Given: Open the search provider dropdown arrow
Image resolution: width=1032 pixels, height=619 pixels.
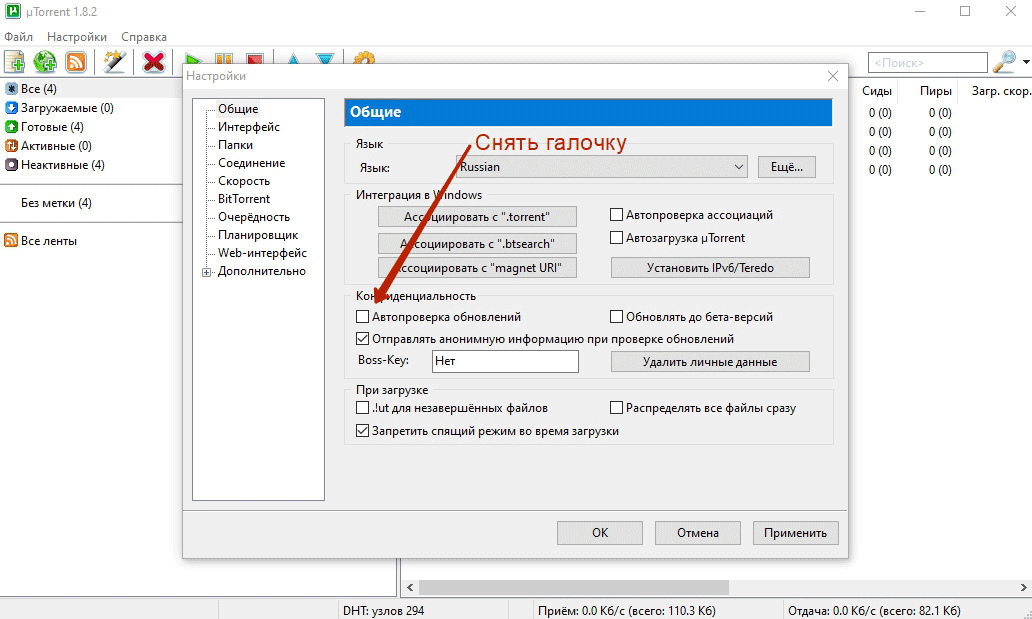Looking at the screenshot, I should [x=1026, y=63].
